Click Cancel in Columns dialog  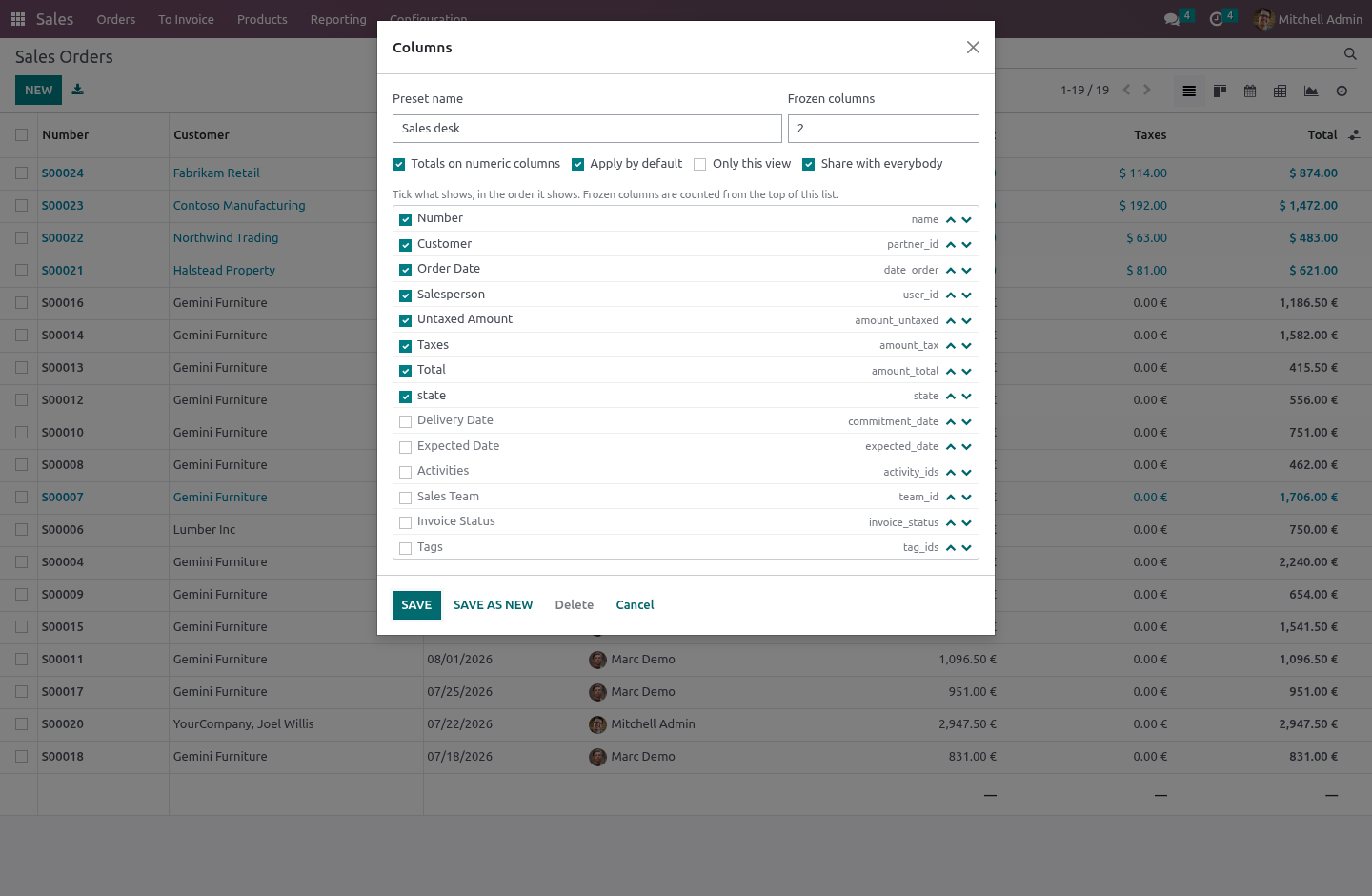click(x=635, y=605)
